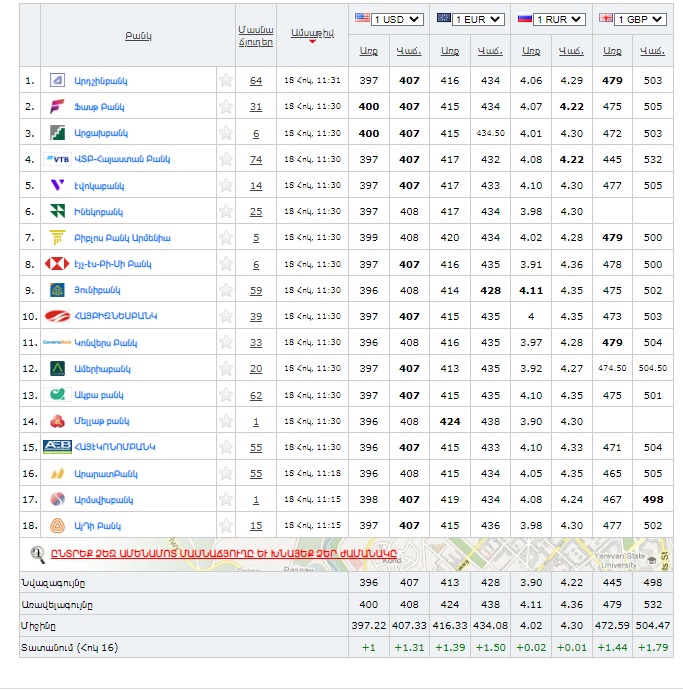Click the HSBC logo in row 8
Image resolution: width=683 pixels, height=691 pixels.
coord(57,264)
